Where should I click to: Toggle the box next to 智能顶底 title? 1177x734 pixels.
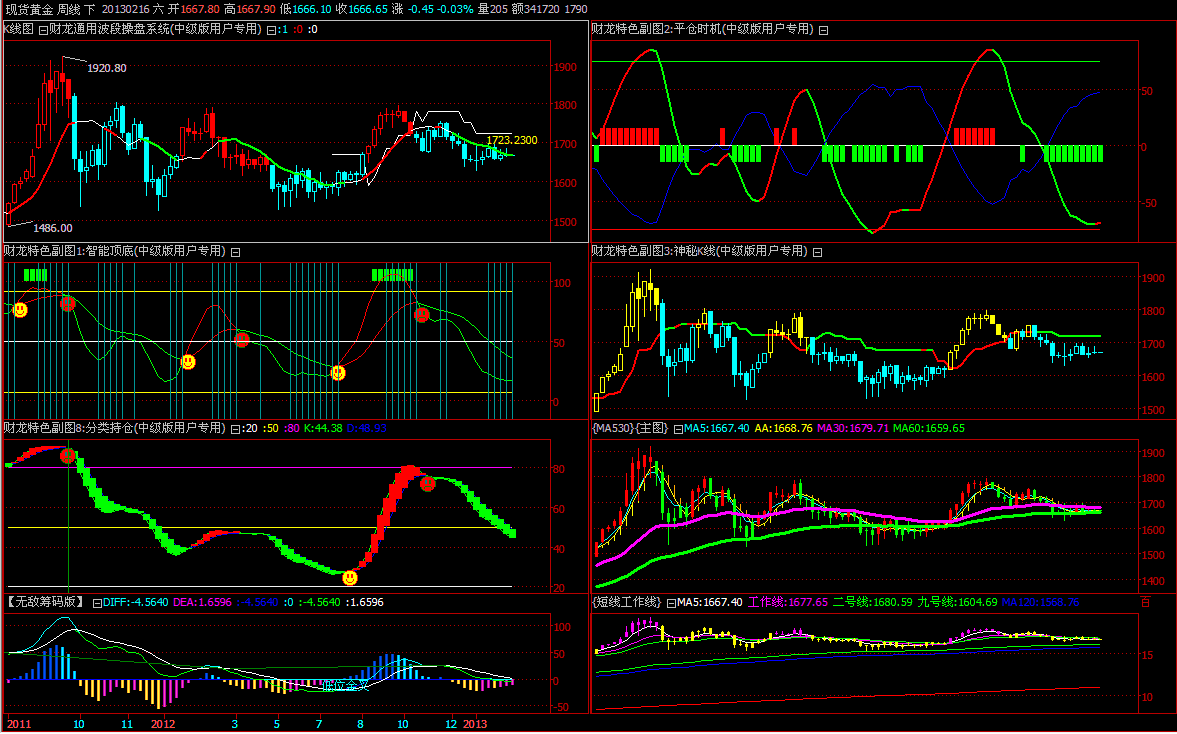click(x=236, y=252)
